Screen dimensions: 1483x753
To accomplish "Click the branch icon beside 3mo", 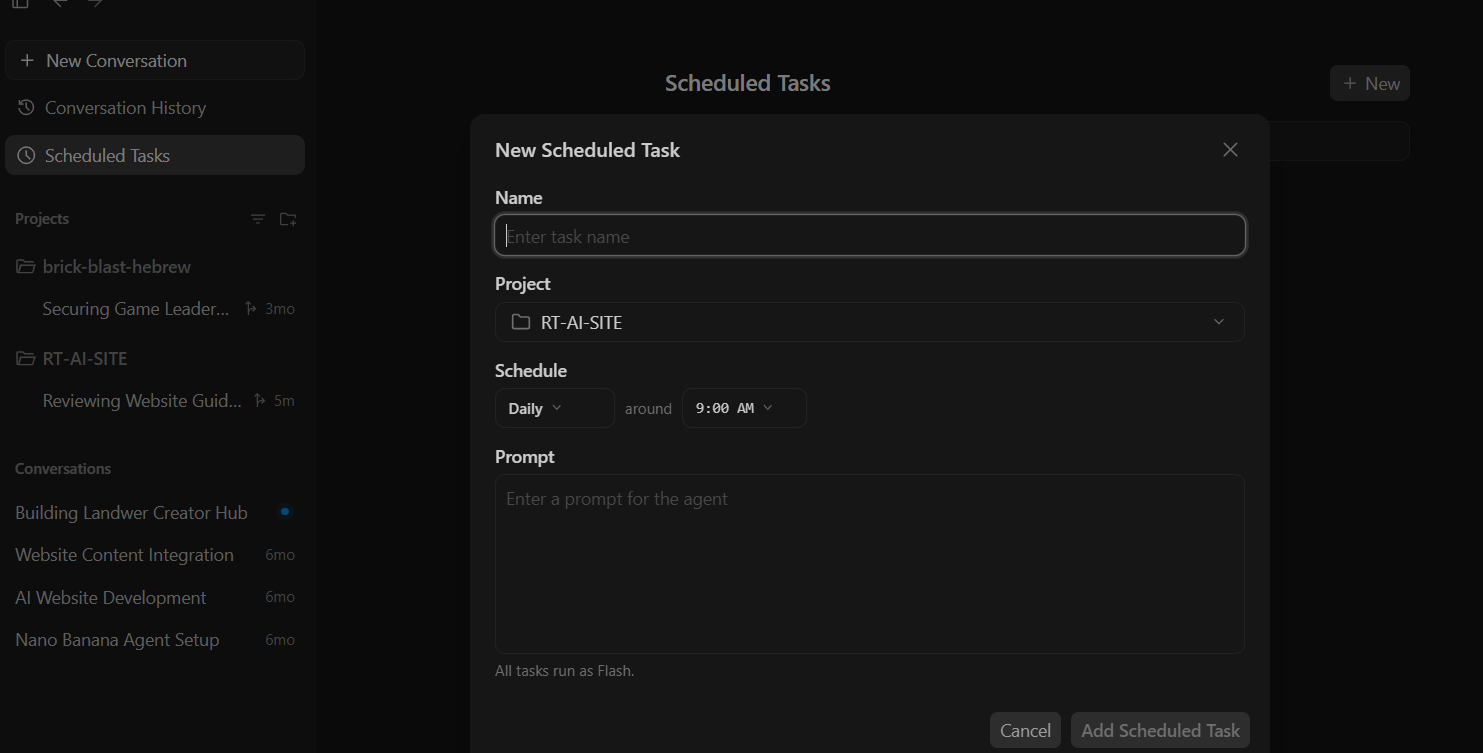I will click(x=250, y=309).
